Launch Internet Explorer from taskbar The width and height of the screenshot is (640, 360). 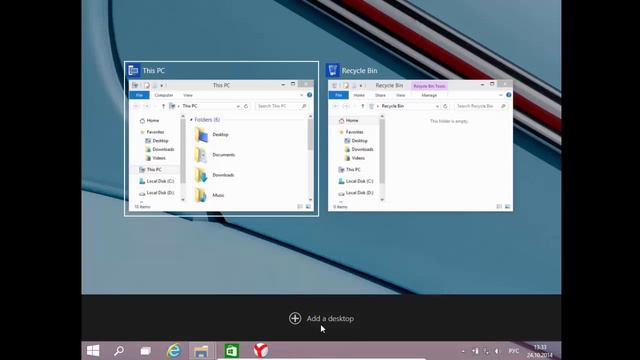(x=174, y=351)
